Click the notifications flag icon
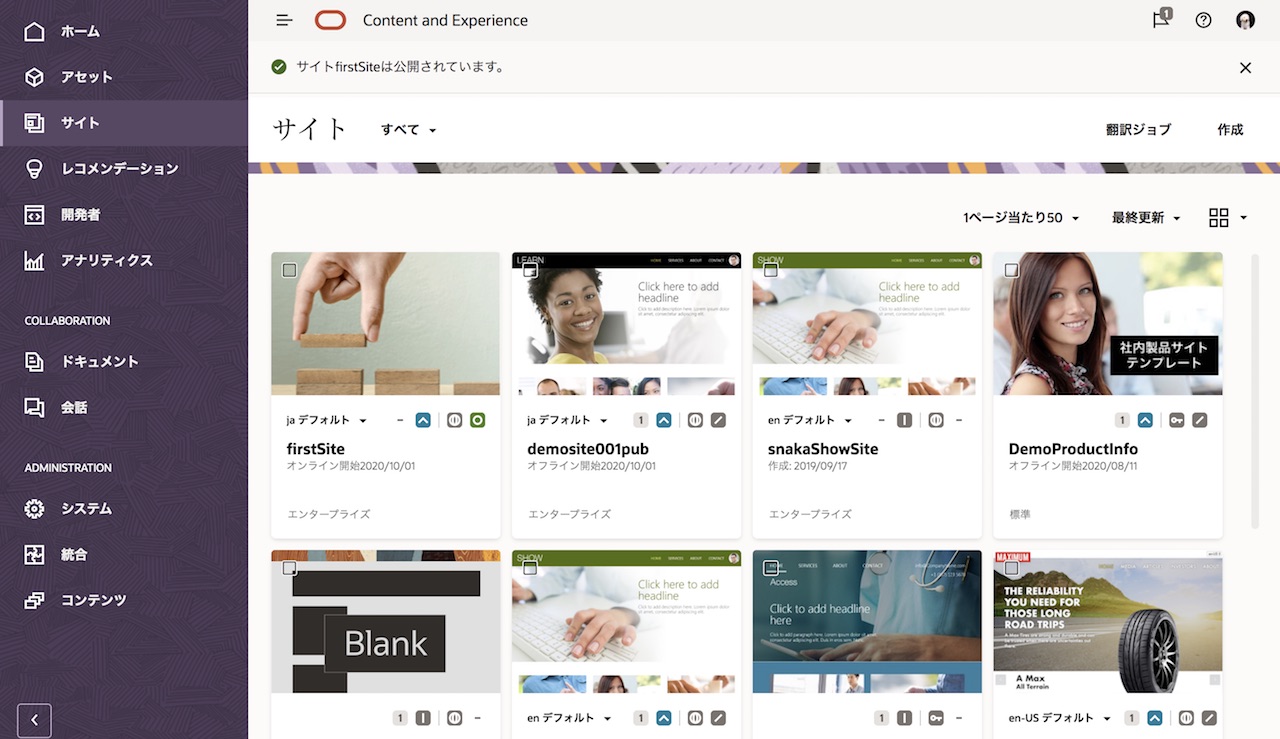1280x739 pixels. [x=1159, y=20]
